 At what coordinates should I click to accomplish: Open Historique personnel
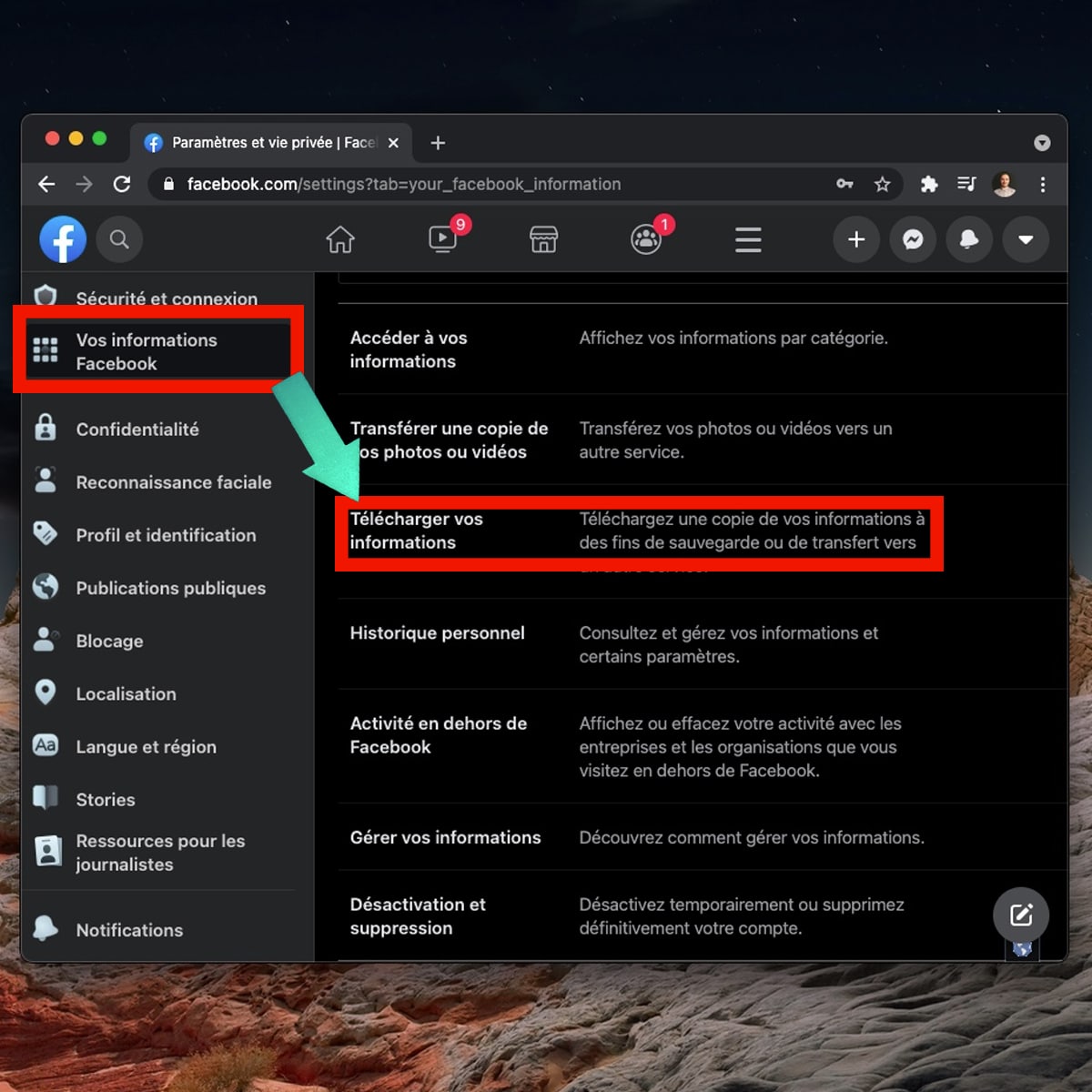[x=703, y=643]
